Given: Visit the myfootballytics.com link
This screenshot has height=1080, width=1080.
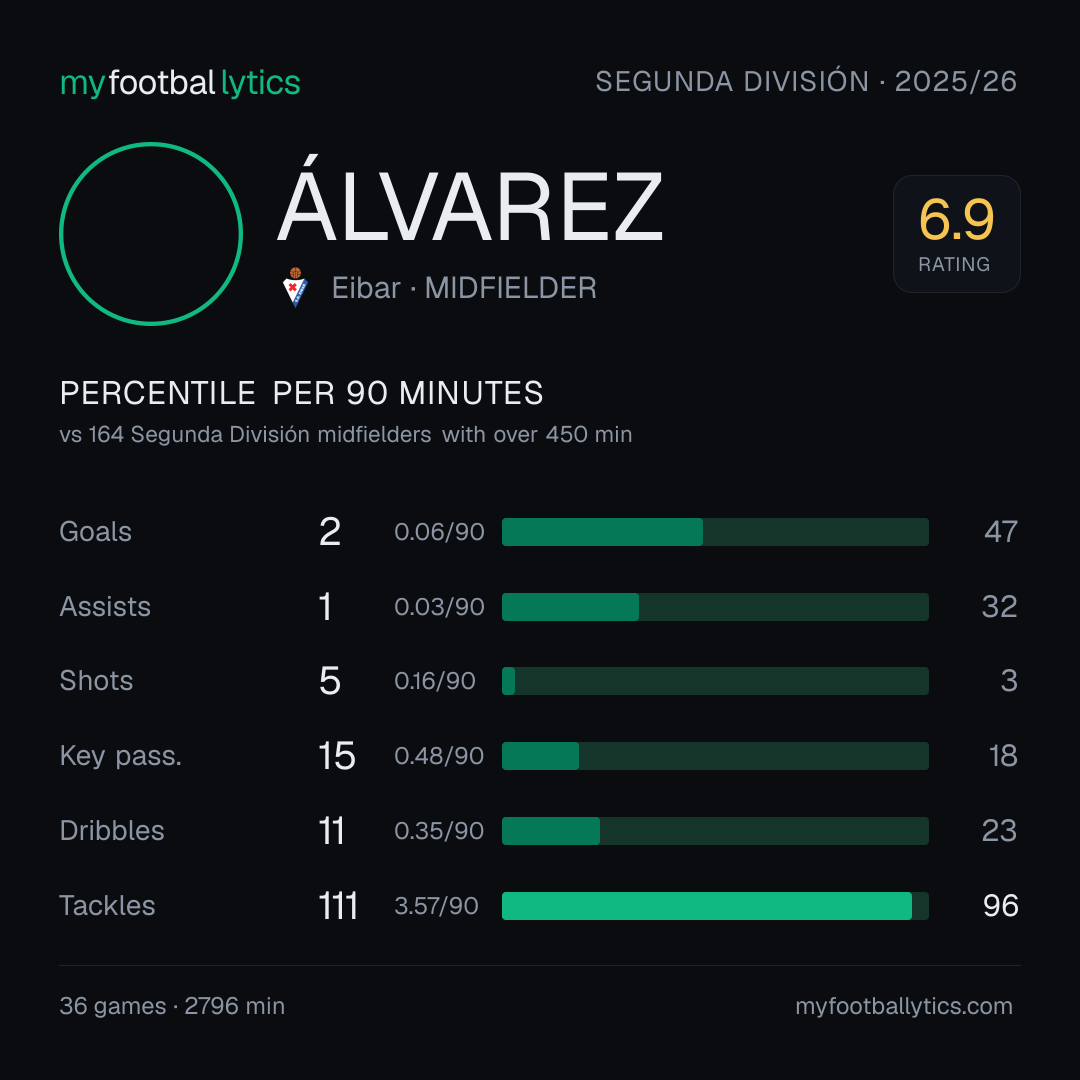Looking at the screenshot, I should click(x=904, y=1006).
